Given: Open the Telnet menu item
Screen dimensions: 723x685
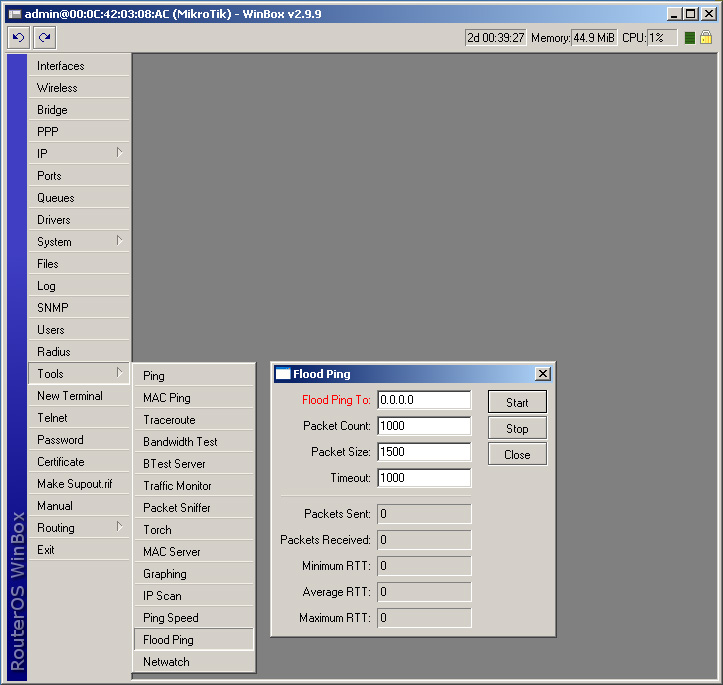Looking at the screenshot, I should click(x=79, y=418).
